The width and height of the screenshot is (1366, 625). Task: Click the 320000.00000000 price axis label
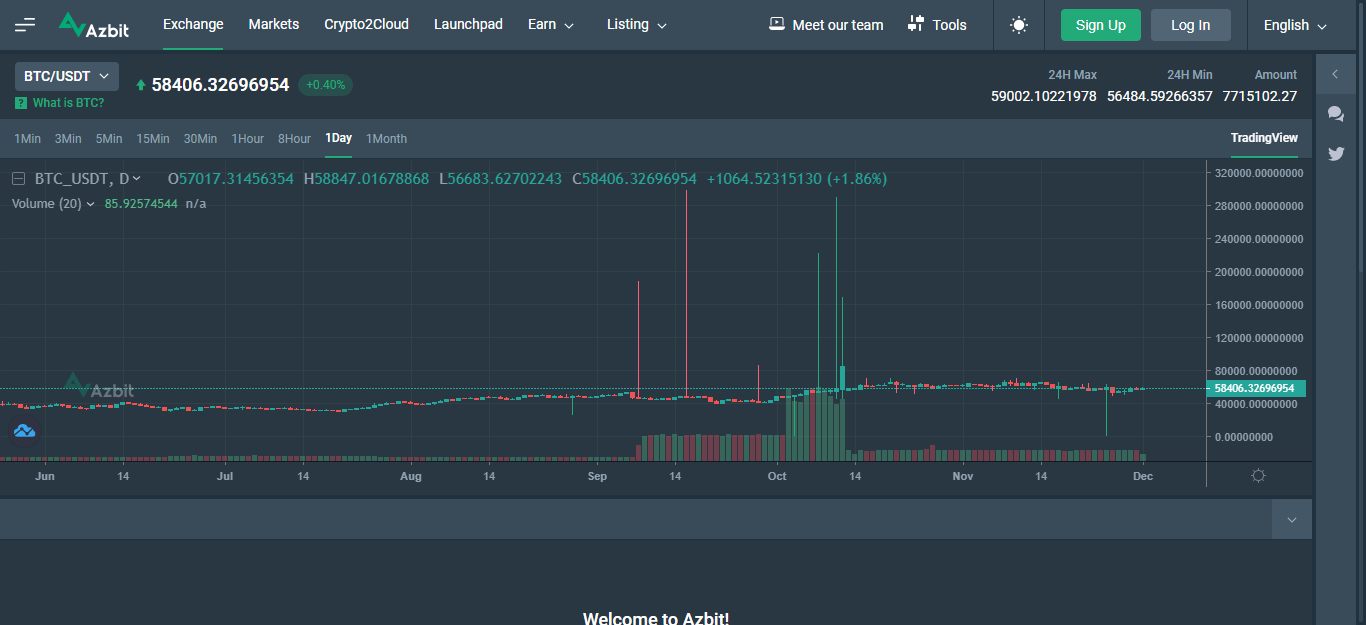click(1259, 173)
